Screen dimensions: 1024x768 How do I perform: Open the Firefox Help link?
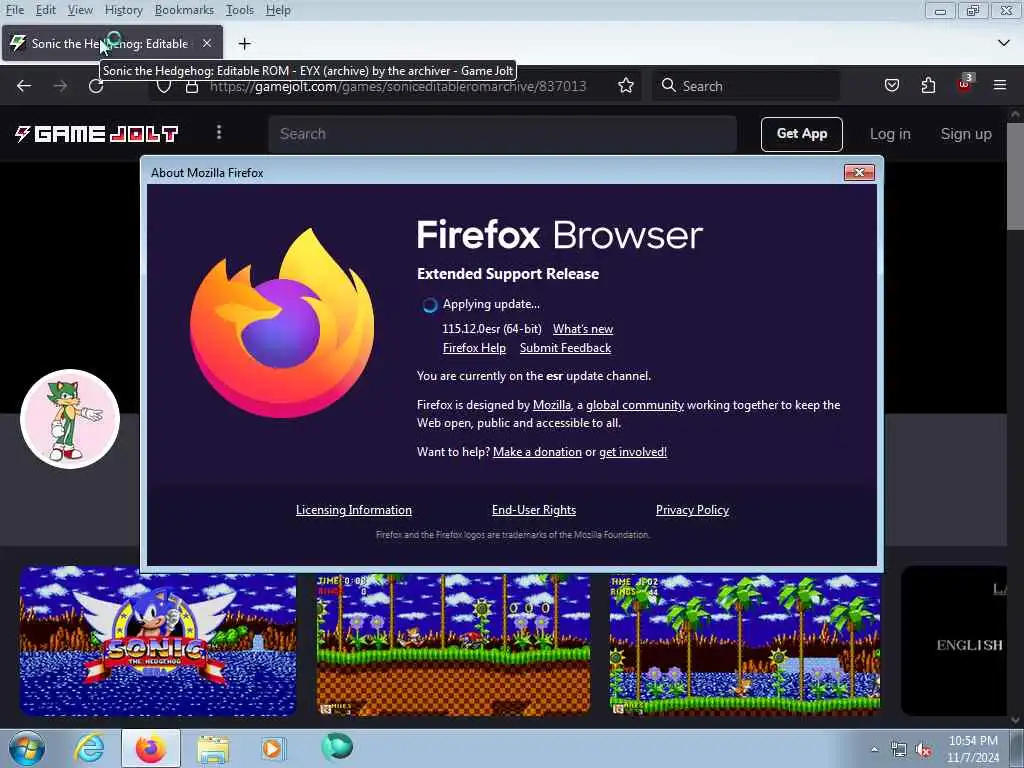click(474, 348)
